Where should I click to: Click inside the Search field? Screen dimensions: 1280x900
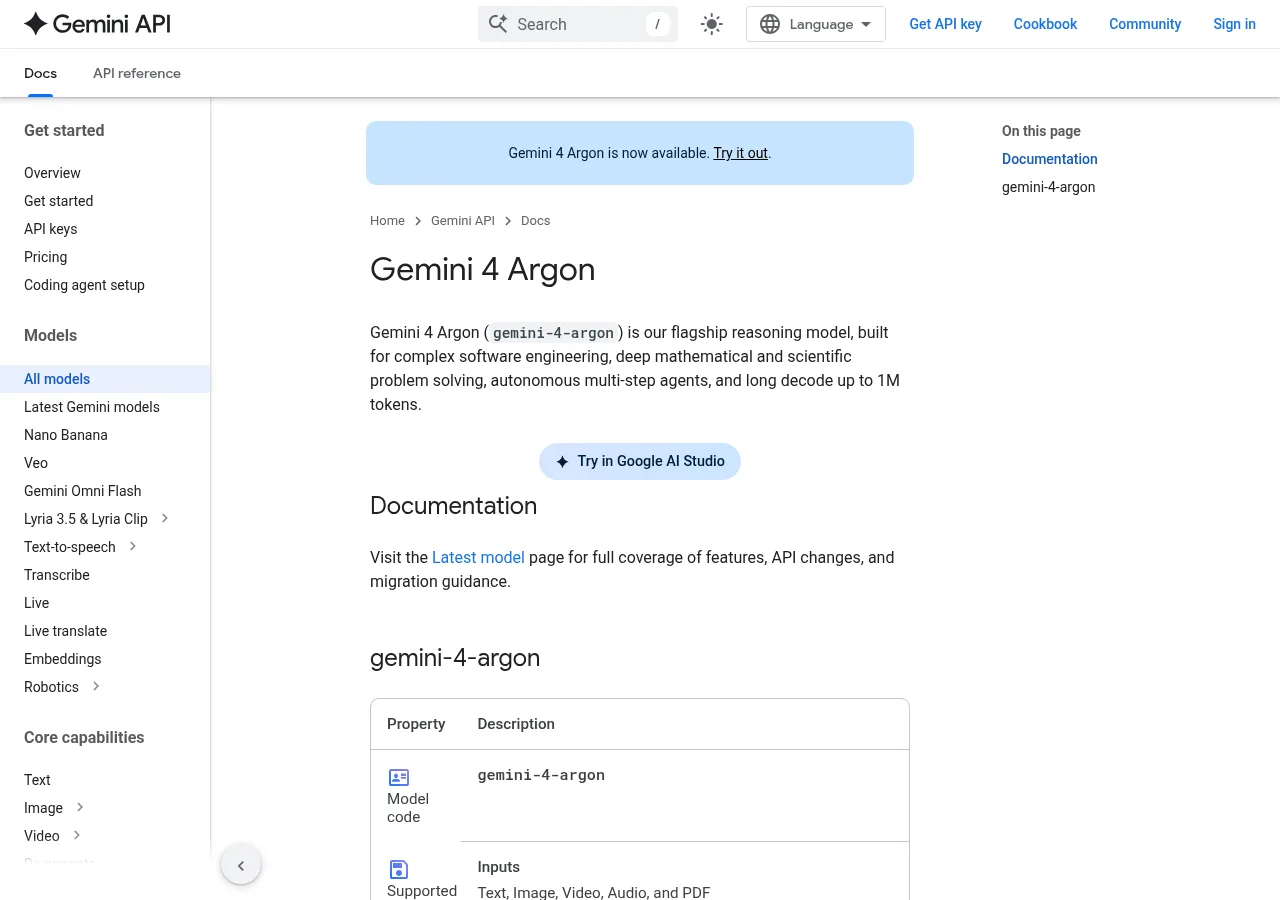pyautogui.click(x=578, y=24)
